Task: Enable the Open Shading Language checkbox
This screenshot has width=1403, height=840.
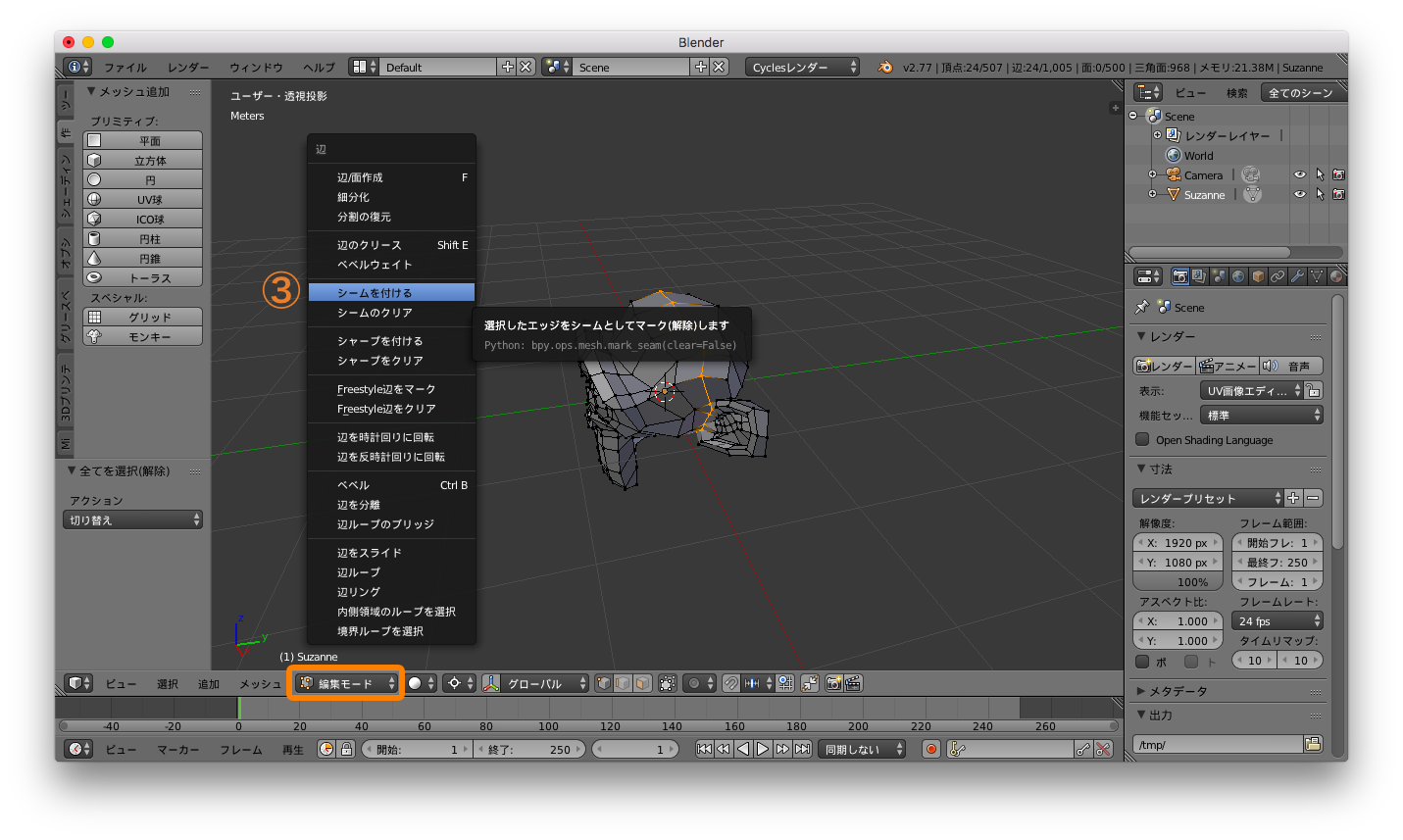Action: (1142, 439)
